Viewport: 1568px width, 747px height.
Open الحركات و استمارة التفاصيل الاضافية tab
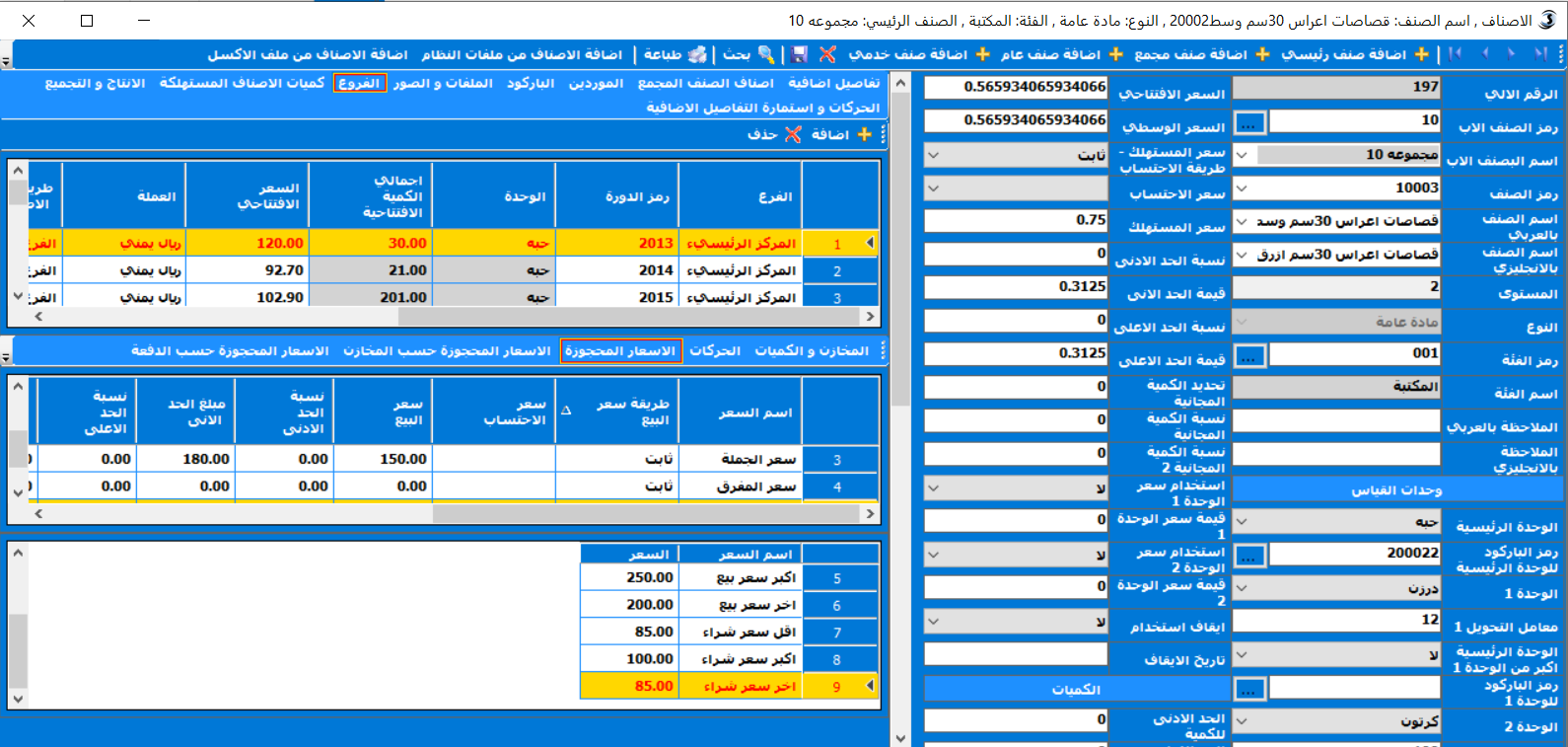pos(763,107)
